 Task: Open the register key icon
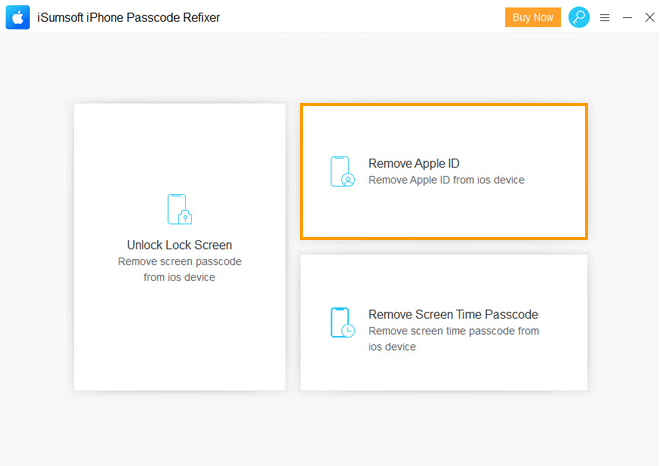click(x=579, y=17)
